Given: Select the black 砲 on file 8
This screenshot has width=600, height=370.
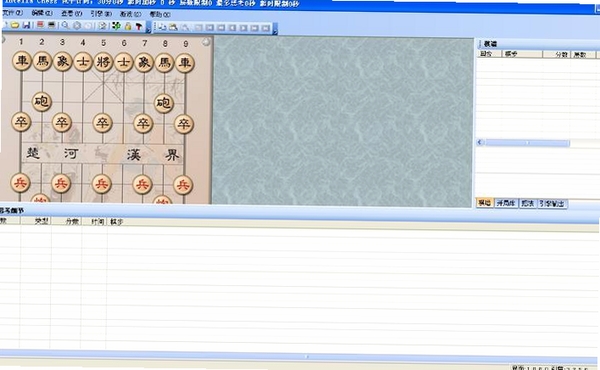Looking at the screenshot, I should coord(164,103).
